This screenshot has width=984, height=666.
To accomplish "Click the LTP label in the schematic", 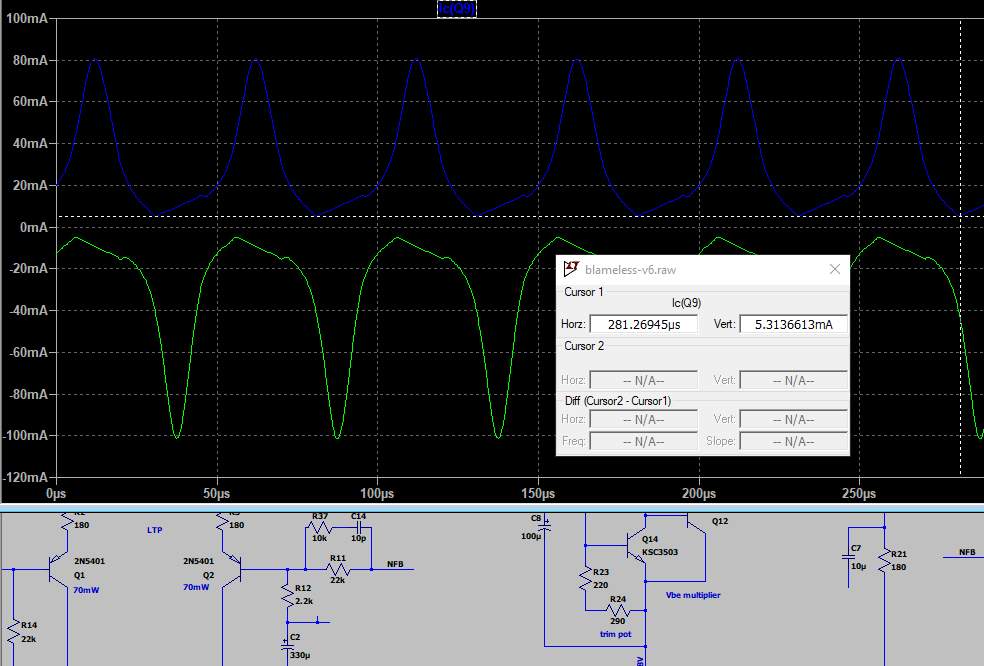I will [x=155, y=530].
